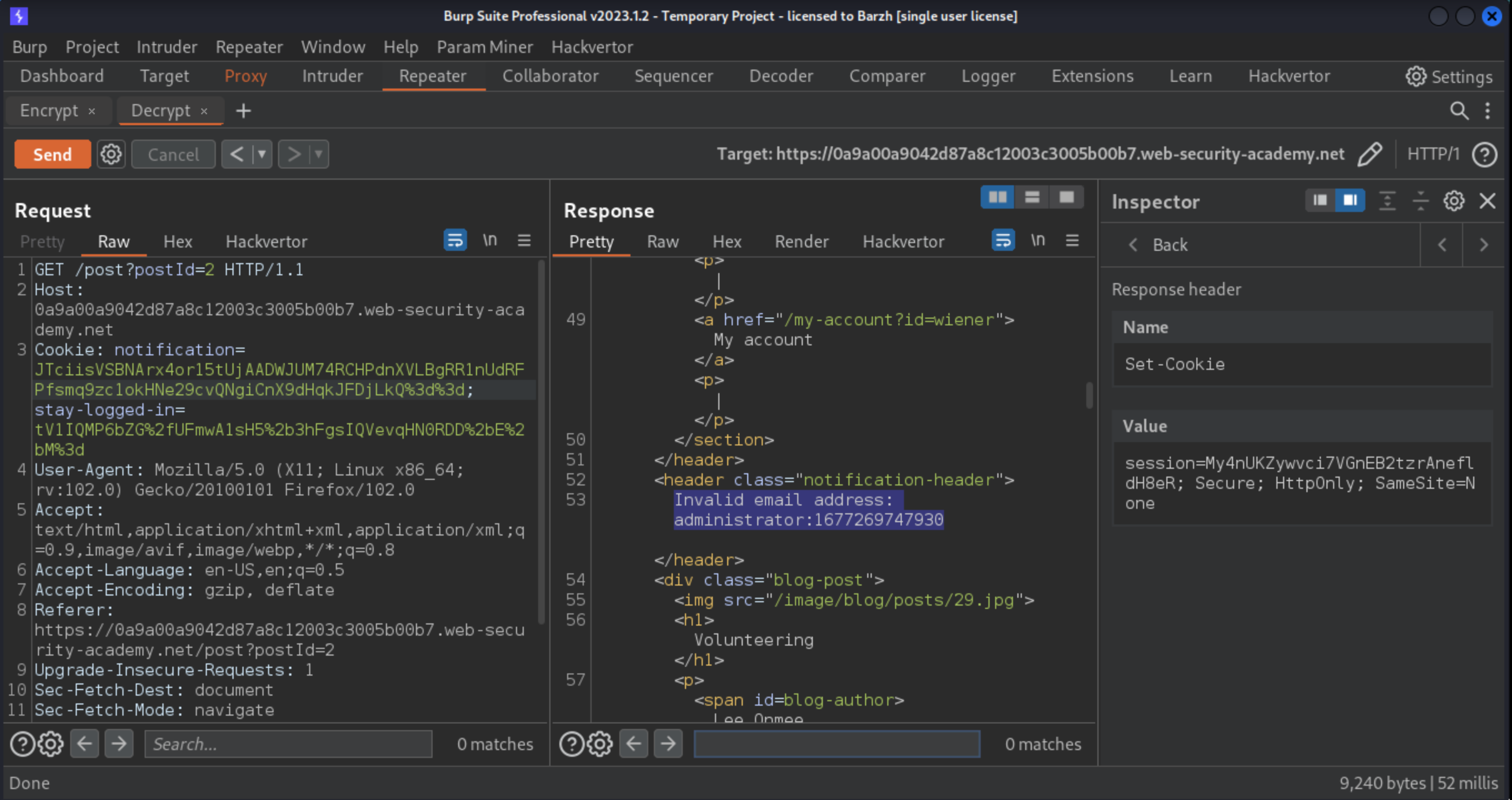Open the Decoder tool tab

click(781, 76)
